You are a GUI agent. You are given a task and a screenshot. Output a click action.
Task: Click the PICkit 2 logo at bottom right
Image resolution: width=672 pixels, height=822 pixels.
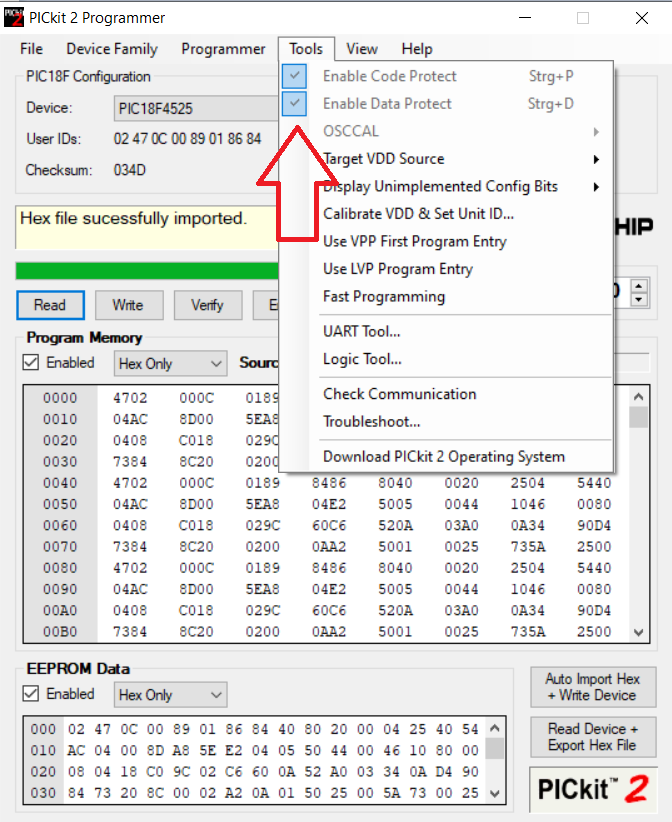click(x=594, y=788)
